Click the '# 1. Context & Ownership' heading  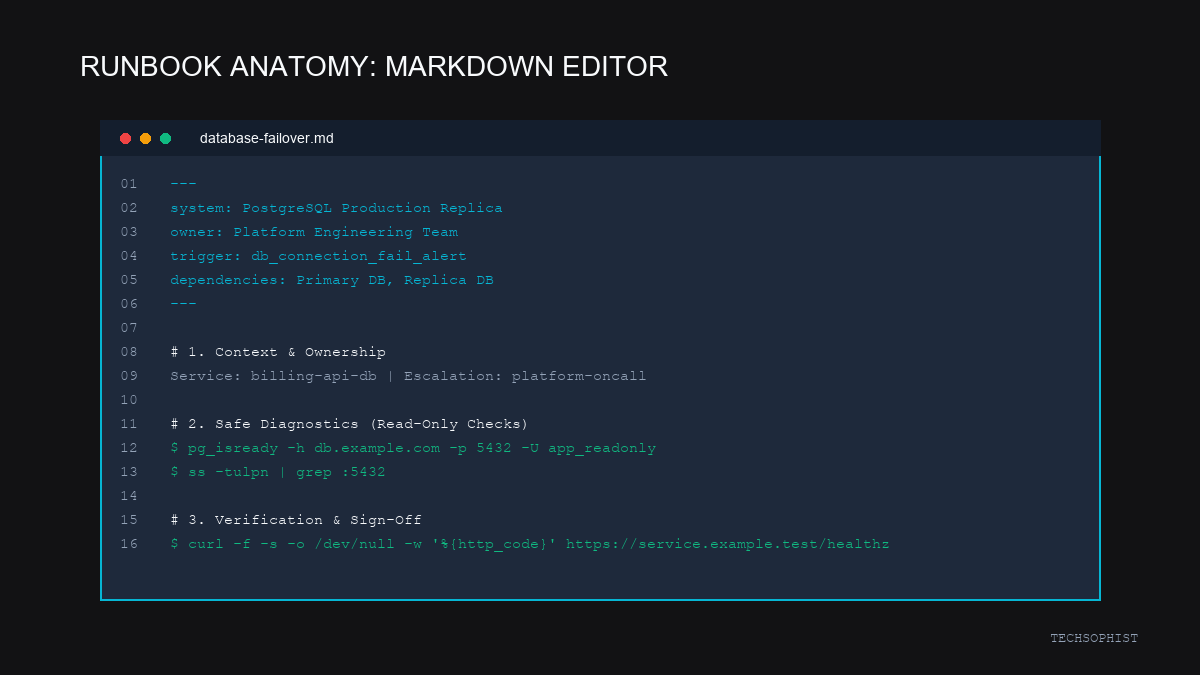click(x=278, y=352)
